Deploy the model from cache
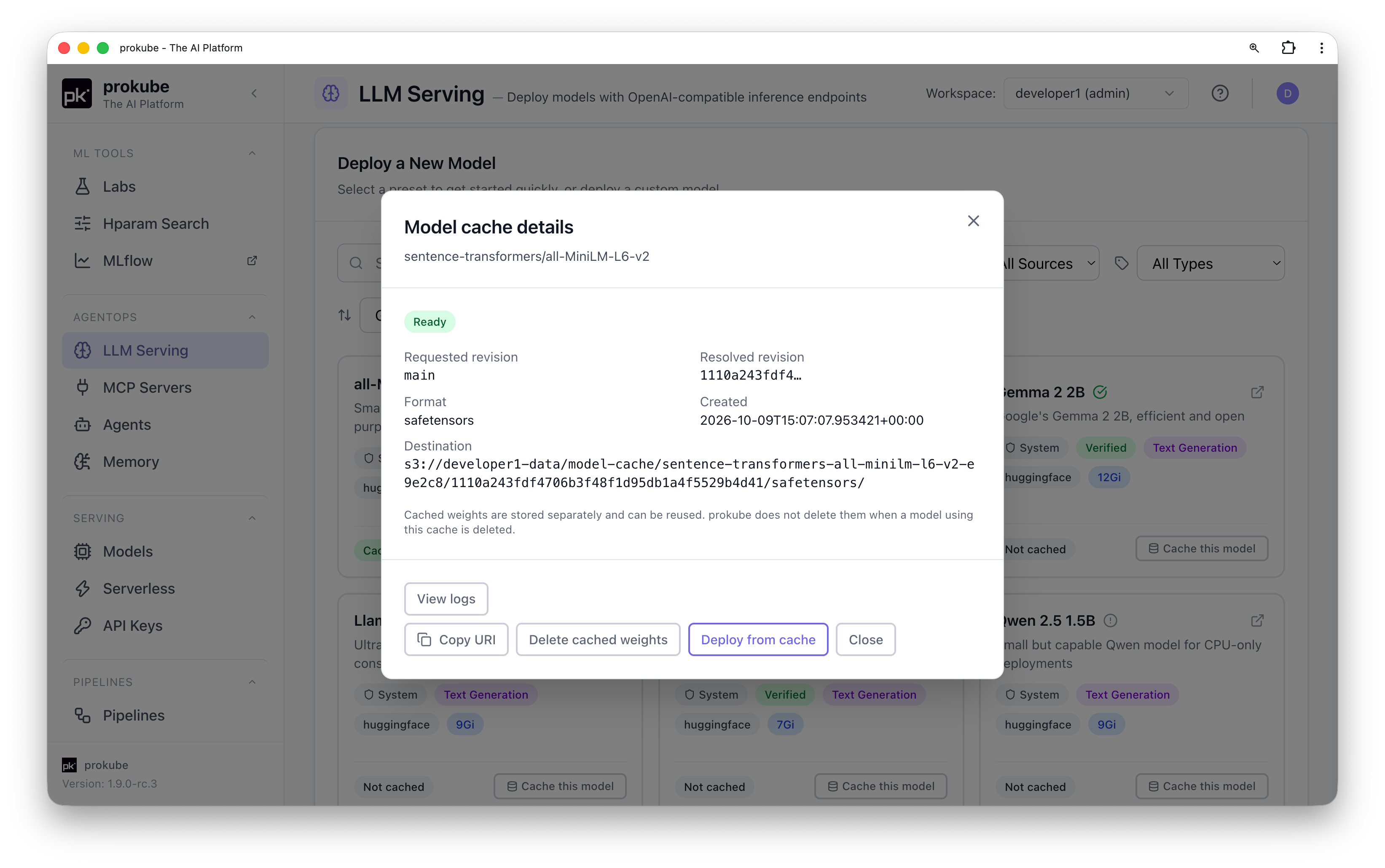The width and height of the screenshot is (1385, 868). (x=758, y=640)
